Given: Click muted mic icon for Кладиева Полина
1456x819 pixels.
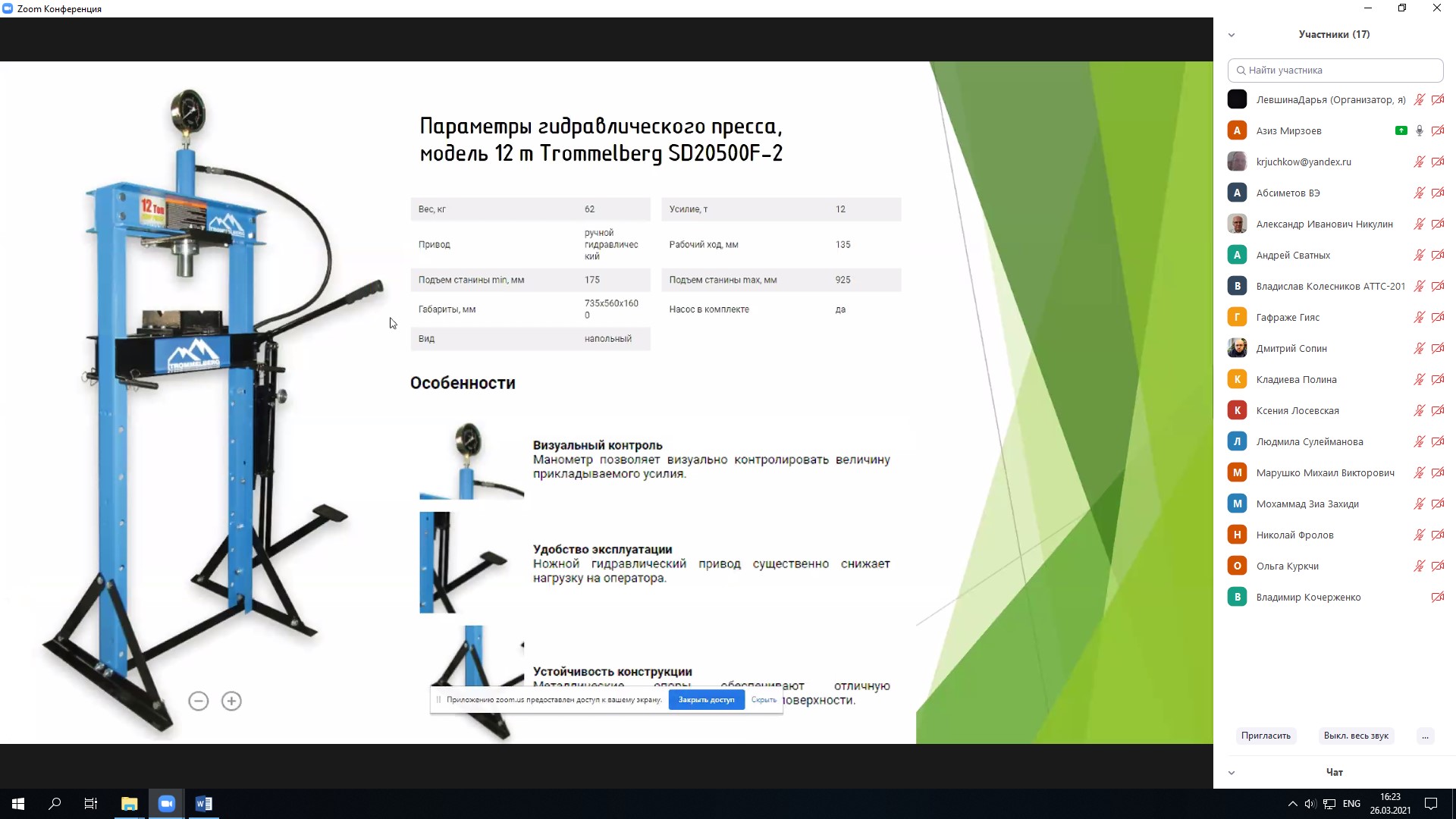Looking at the screenshot, I should click(x=1419, y=379).
